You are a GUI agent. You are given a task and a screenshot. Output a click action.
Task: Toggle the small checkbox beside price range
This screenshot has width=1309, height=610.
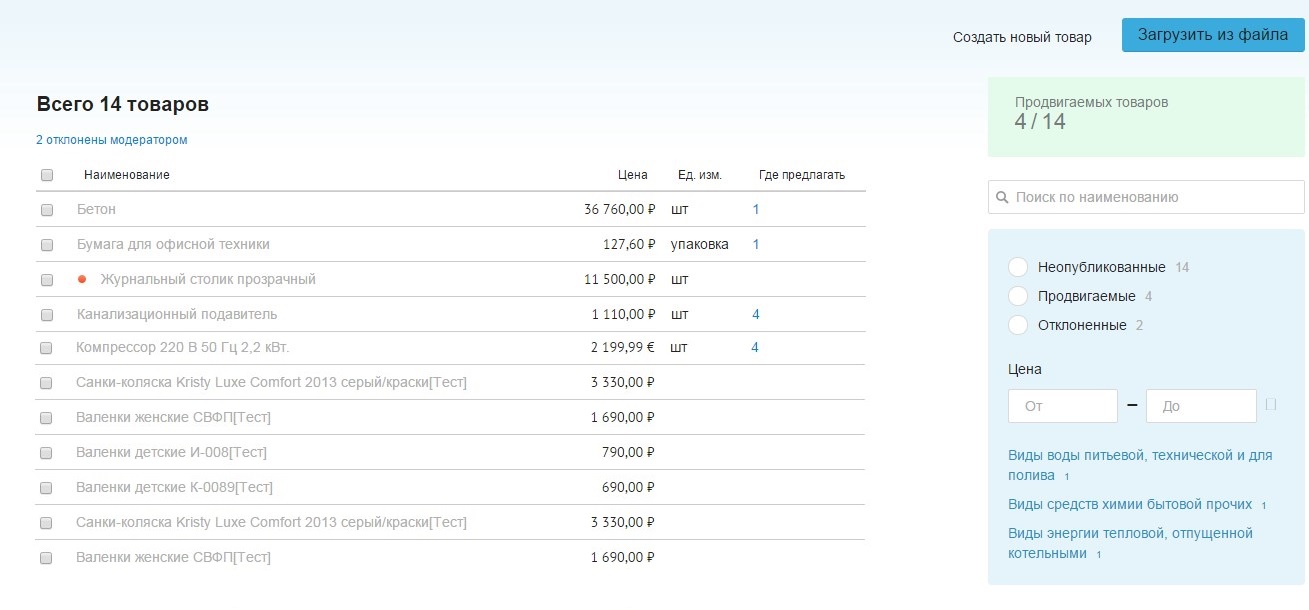click(x=1271, y=405)
